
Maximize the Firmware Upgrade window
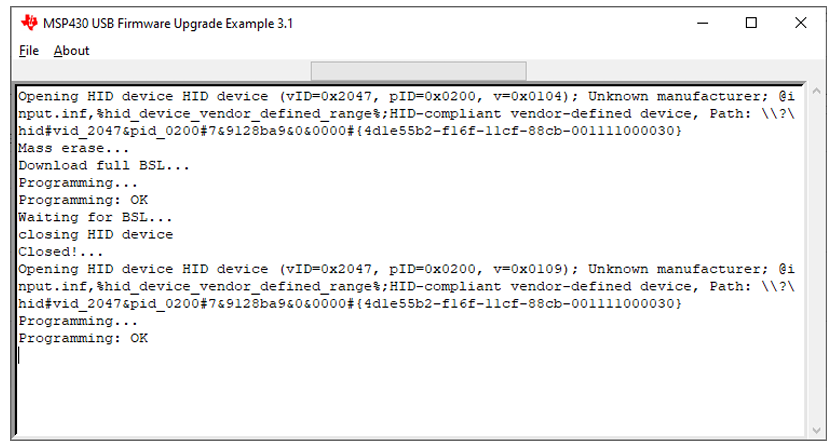[x=752, y=23]
